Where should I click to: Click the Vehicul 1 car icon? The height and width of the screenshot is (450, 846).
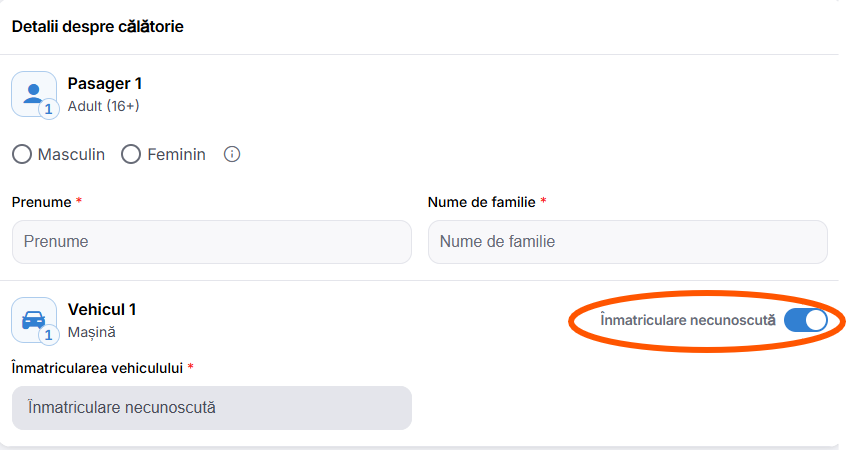34,320
